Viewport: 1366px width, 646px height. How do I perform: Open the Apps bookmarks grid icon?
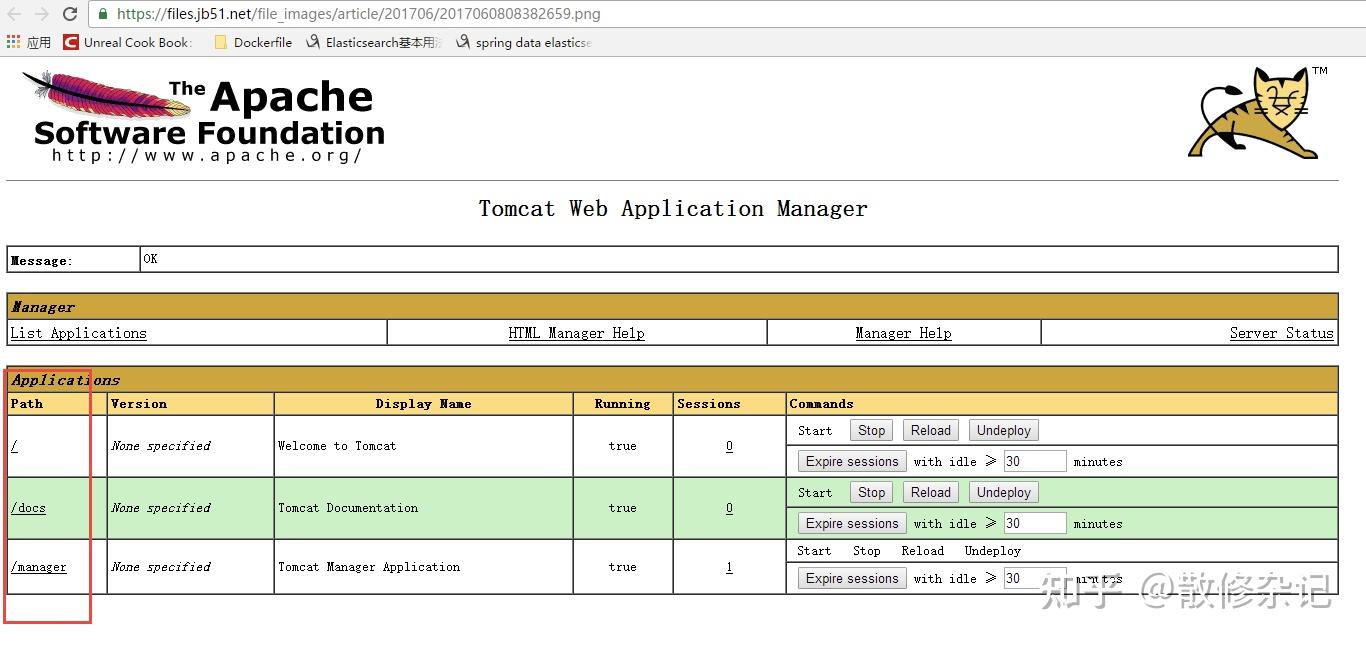pyautogui.click(x=13, y=42)
